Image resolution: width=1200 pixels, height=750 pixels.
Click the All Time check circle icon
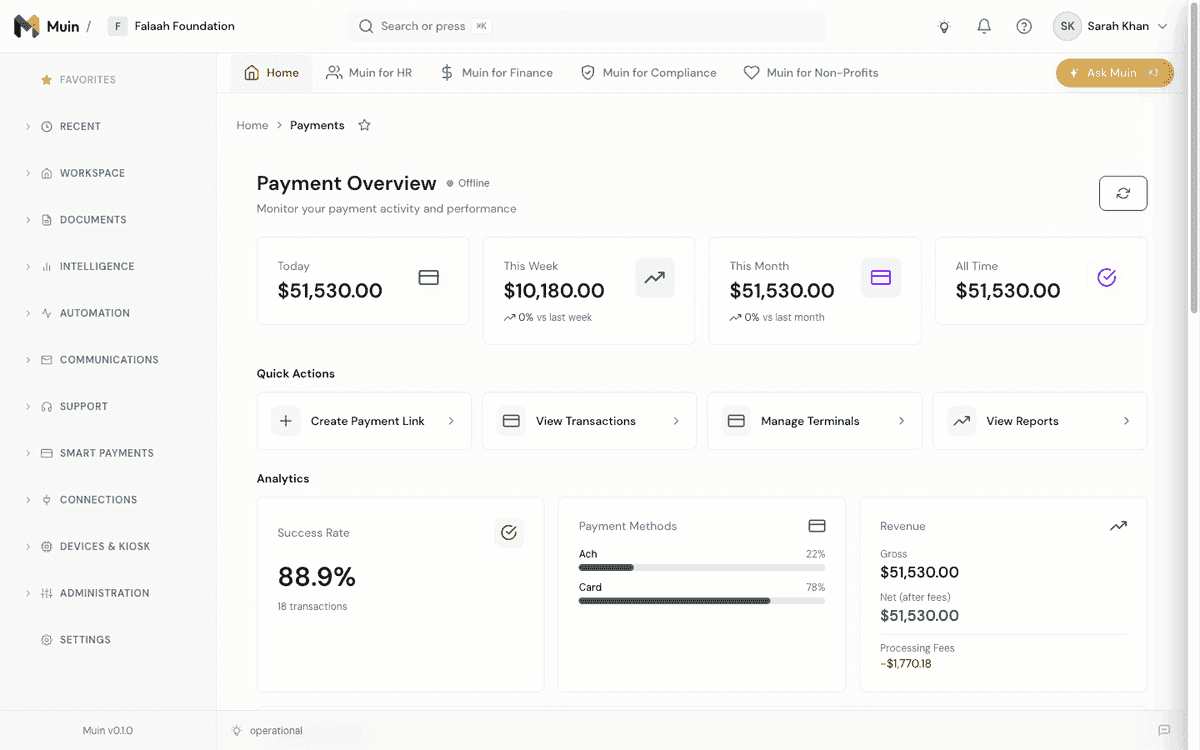[x=1106, y=278]
